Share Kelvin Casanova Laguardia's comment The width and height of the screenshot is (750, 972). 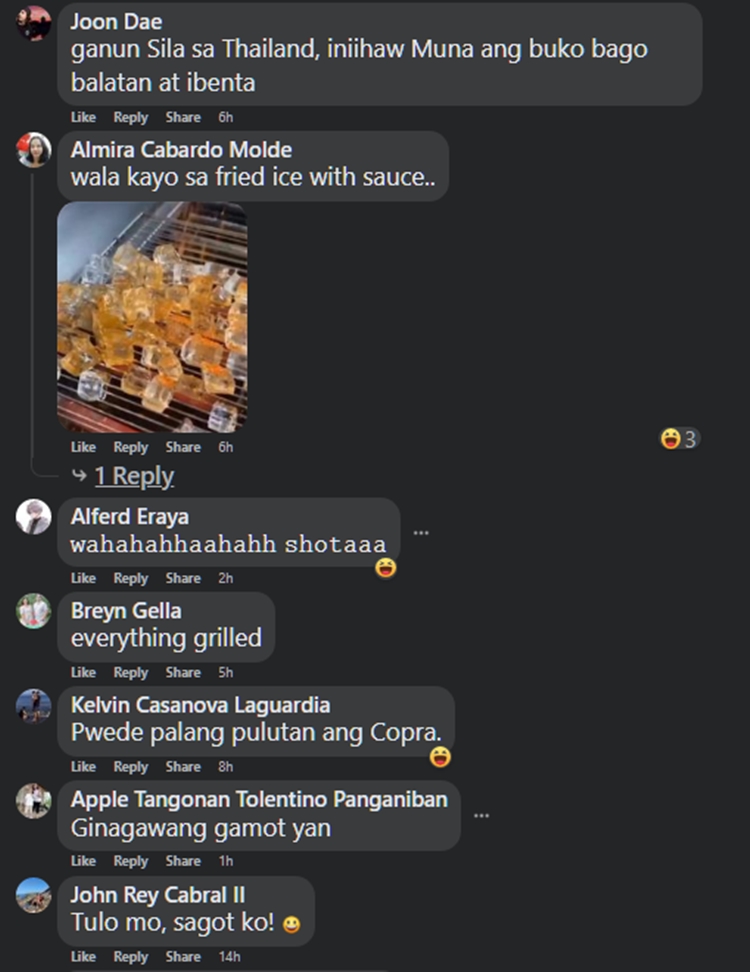(183, 767)
